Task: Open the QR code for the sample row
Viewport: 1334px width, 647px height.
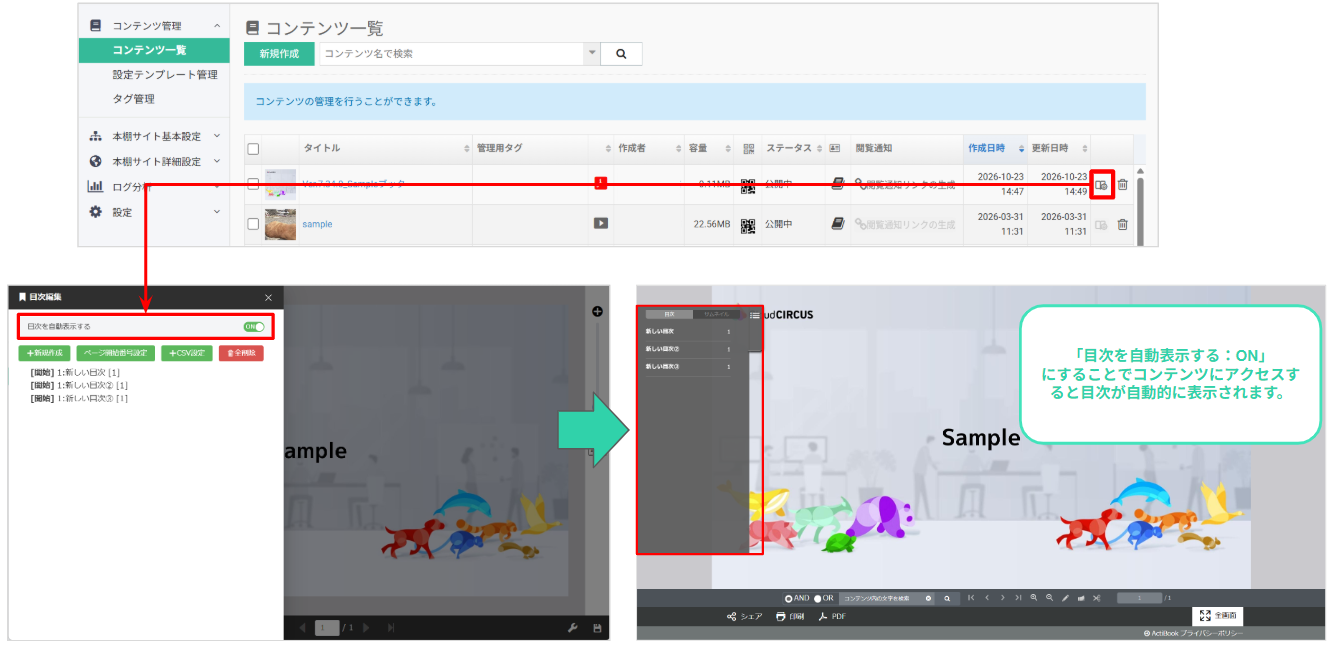Action: (x=747, y=224)
